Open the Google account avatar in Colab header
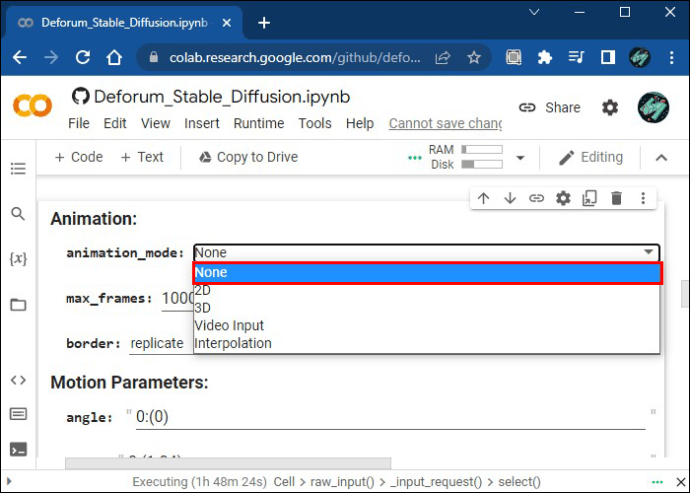 pos(653,107)
